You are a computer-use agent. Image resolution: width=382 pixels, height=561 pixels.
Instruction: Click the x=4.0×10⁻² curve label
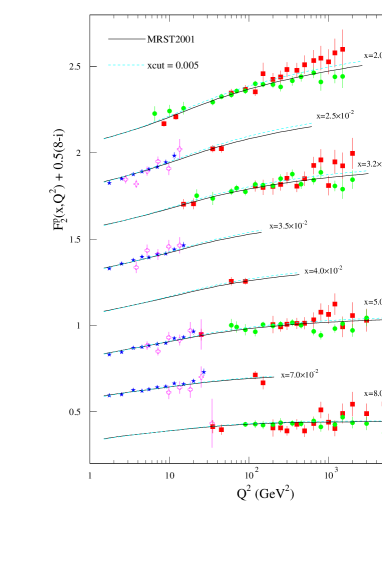[323, 270]
